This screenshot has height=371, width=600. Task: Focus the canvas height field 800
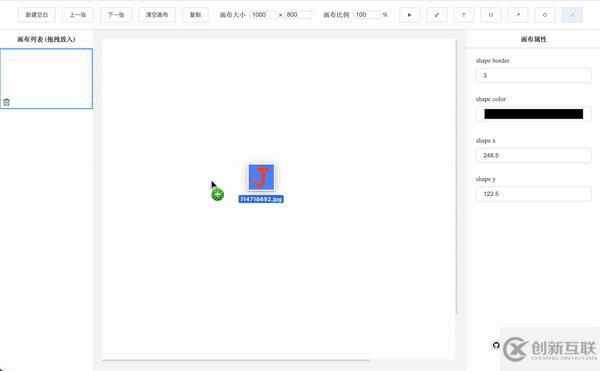point(298,15)
